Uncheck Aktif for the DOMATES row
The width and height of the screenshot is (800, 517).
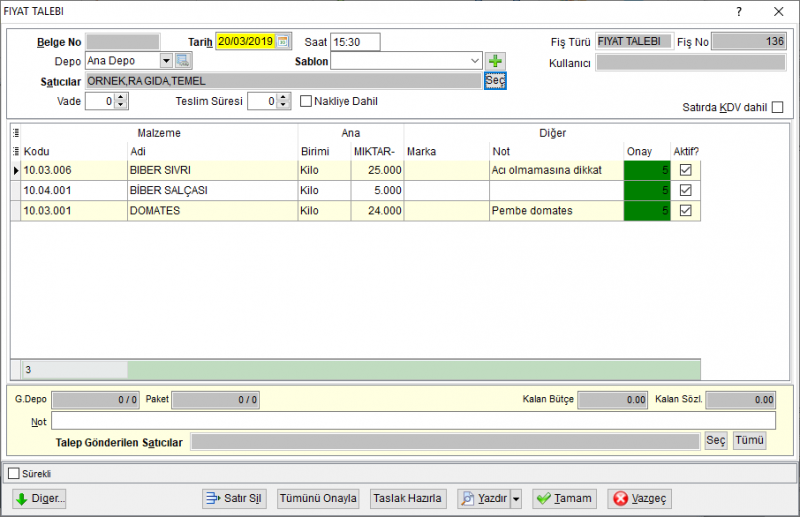point(685,210)
